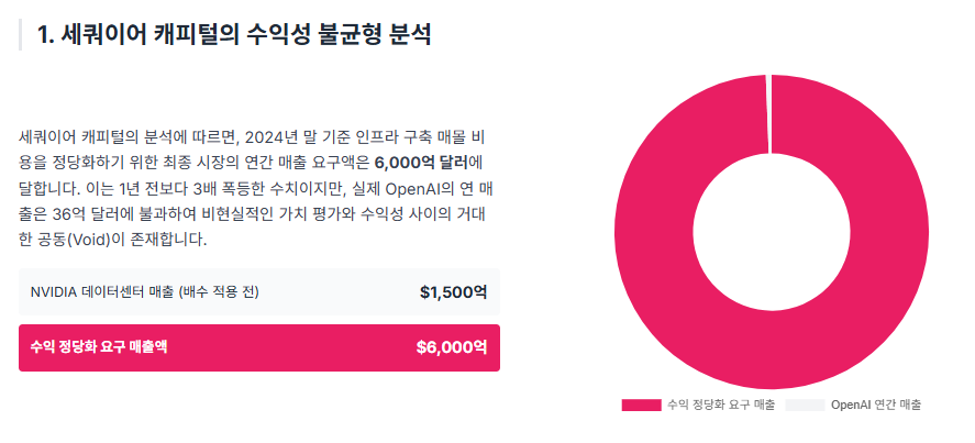The width and height of the screenshot is (975, 443).
Task: Click the 2024년 말 phrase in the paragraph
Action: (x=282, y=136)
